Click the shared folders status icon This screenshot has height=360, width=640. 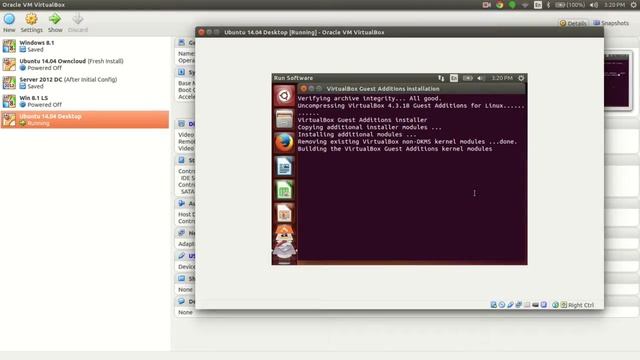tap(527, 305)
